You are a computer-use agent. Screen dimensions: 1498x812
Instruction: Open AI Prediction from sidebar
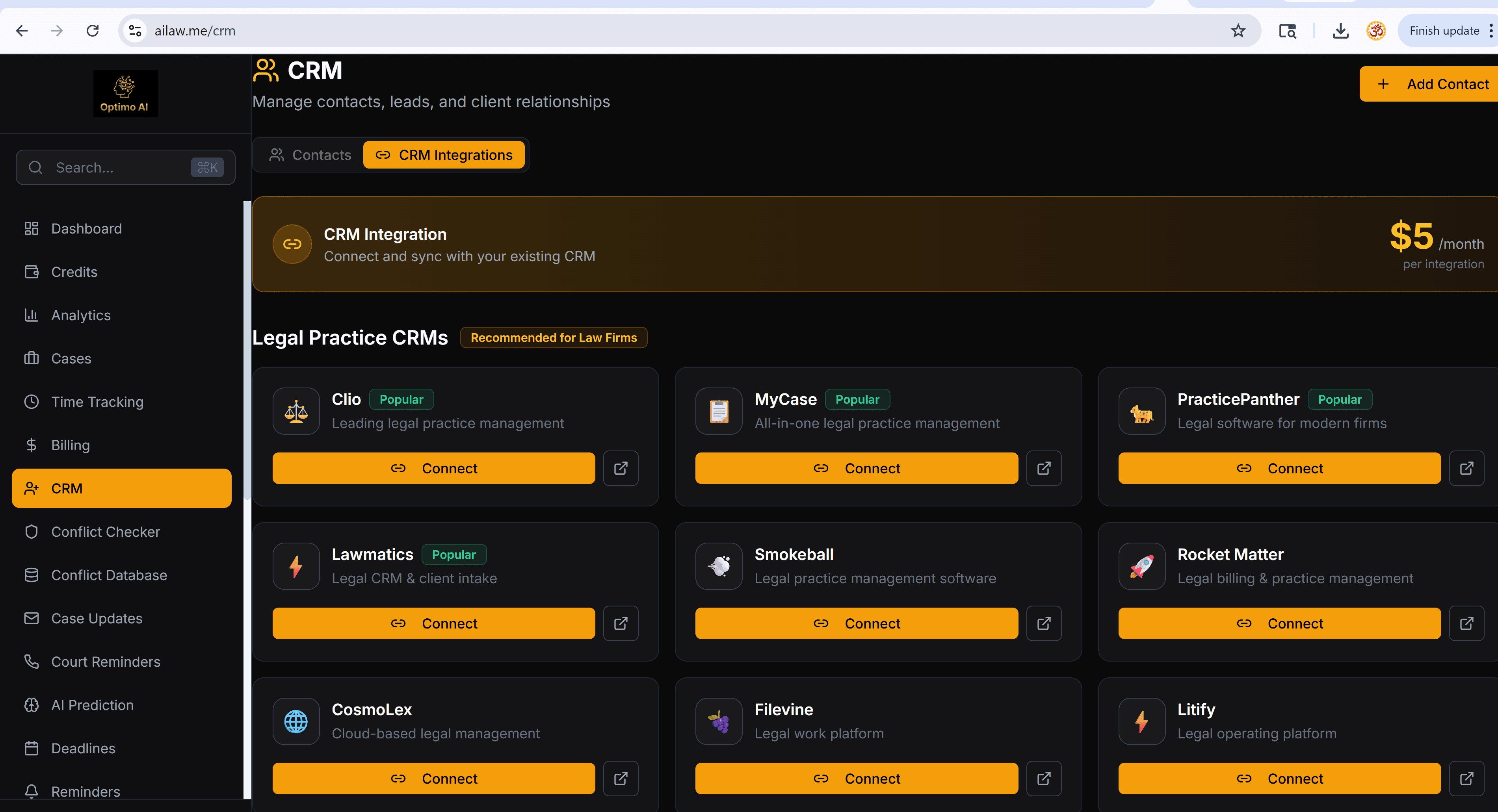pos(92,704)
